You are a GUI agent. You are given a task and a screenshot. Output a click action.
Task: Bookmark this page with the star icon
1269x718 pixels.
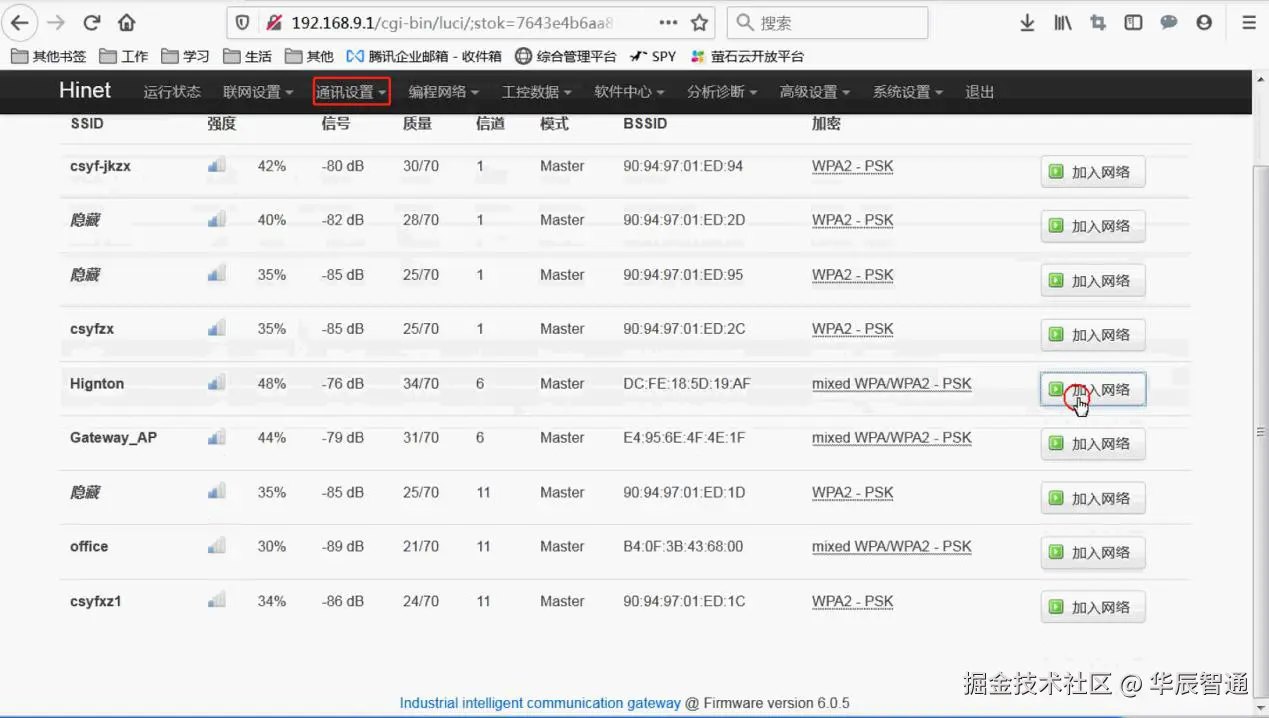[x=699, y=22]
